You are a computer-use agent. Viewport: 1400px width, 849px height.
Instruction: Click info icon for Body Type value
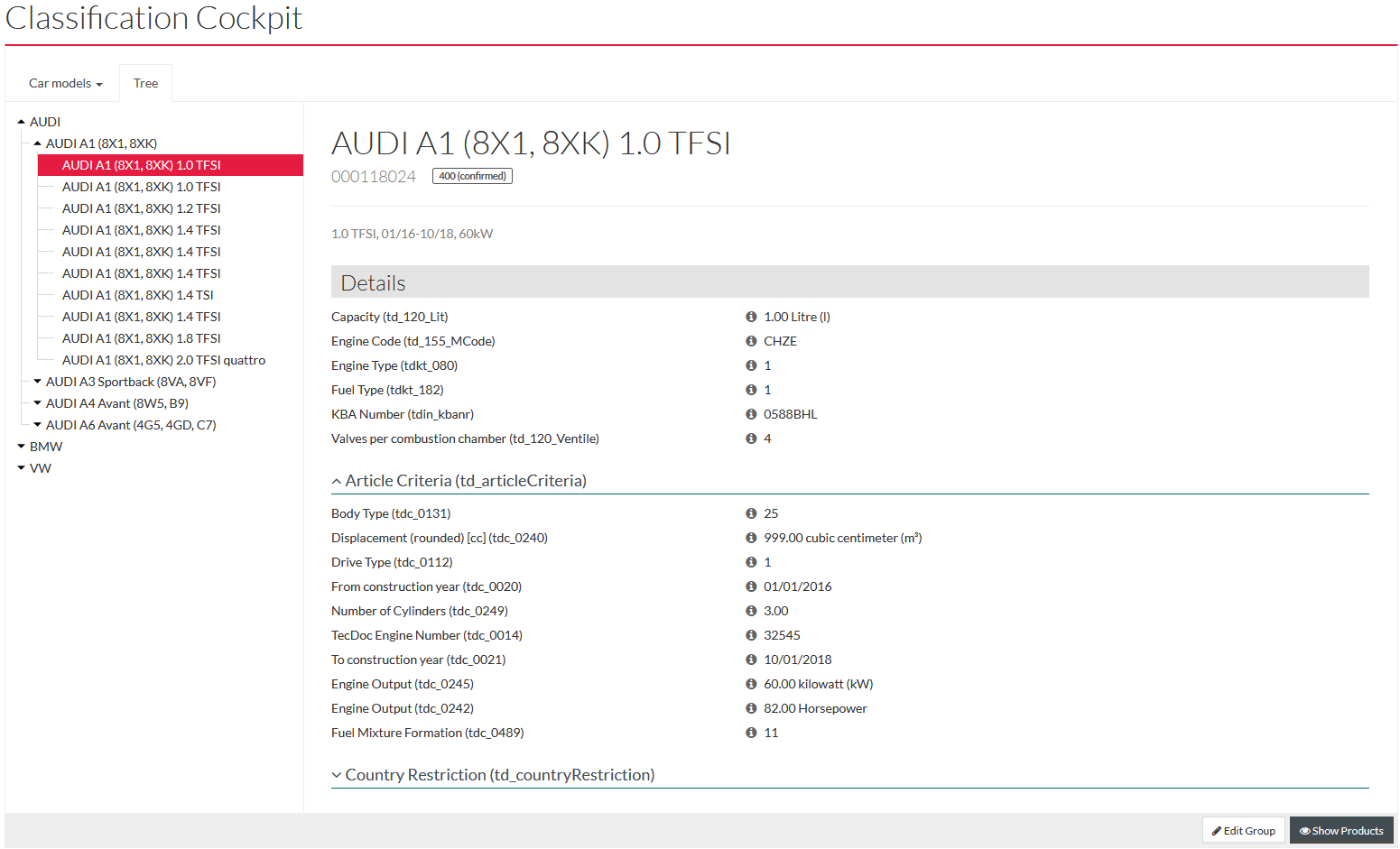coord(751,513)
